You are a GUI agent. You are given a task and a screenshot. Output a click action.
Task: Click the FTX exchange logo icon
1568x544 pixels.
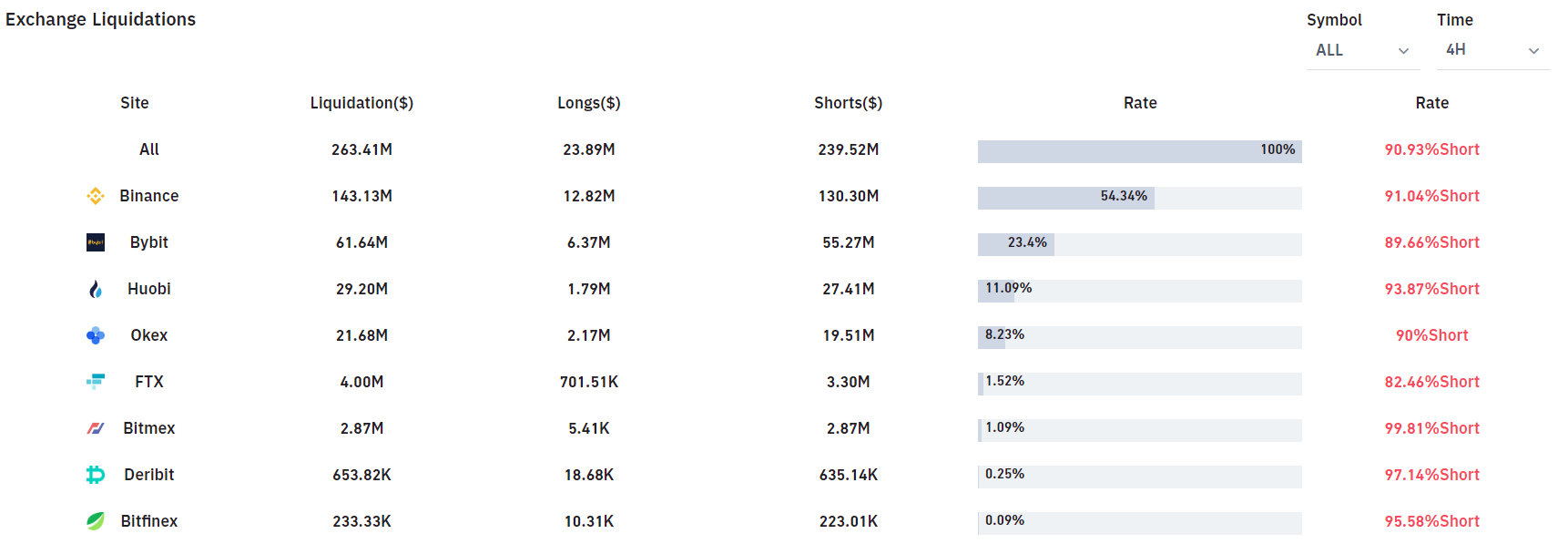(x=96, y=382)
